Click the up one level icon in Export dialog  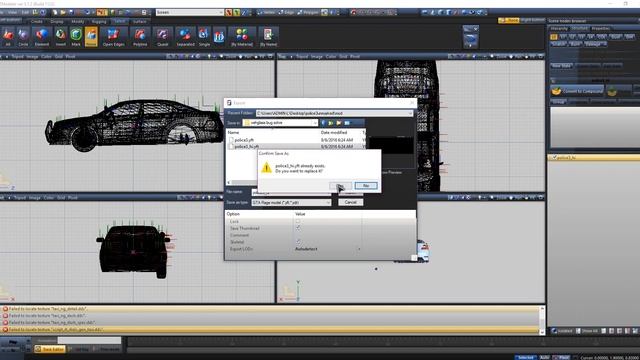[331, 122]
